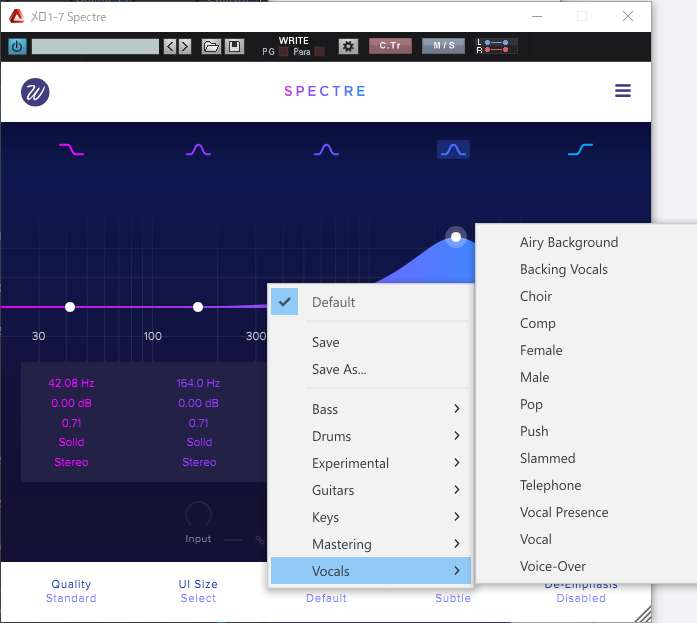Viewport: 697px width, 623px height.
Task: Select the Female vocal preset
Action: pos(587,350)
